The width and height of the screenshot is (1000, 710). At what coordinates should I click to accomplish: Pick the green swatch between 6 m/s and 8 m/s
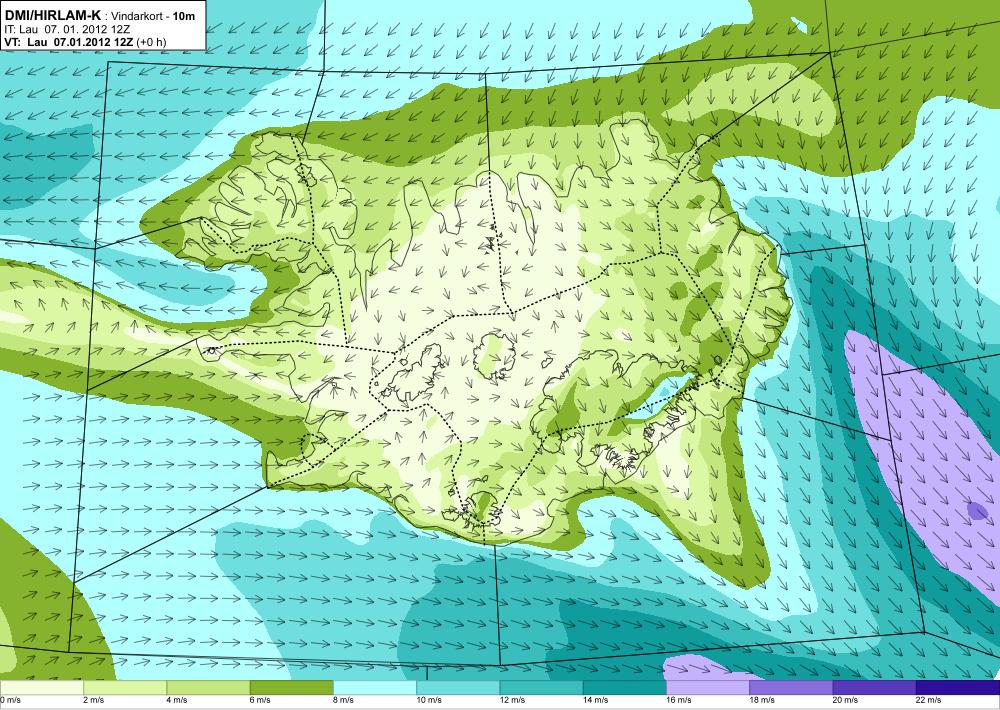pos(291,688)
